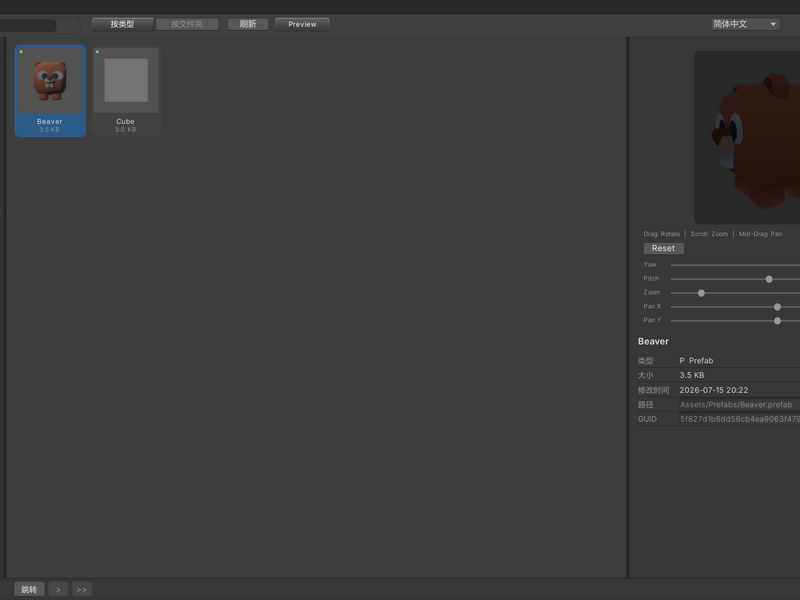Click the 'Cube' label under the thumbnail
The height and width of the screenshot is (600, 800).
126,121
